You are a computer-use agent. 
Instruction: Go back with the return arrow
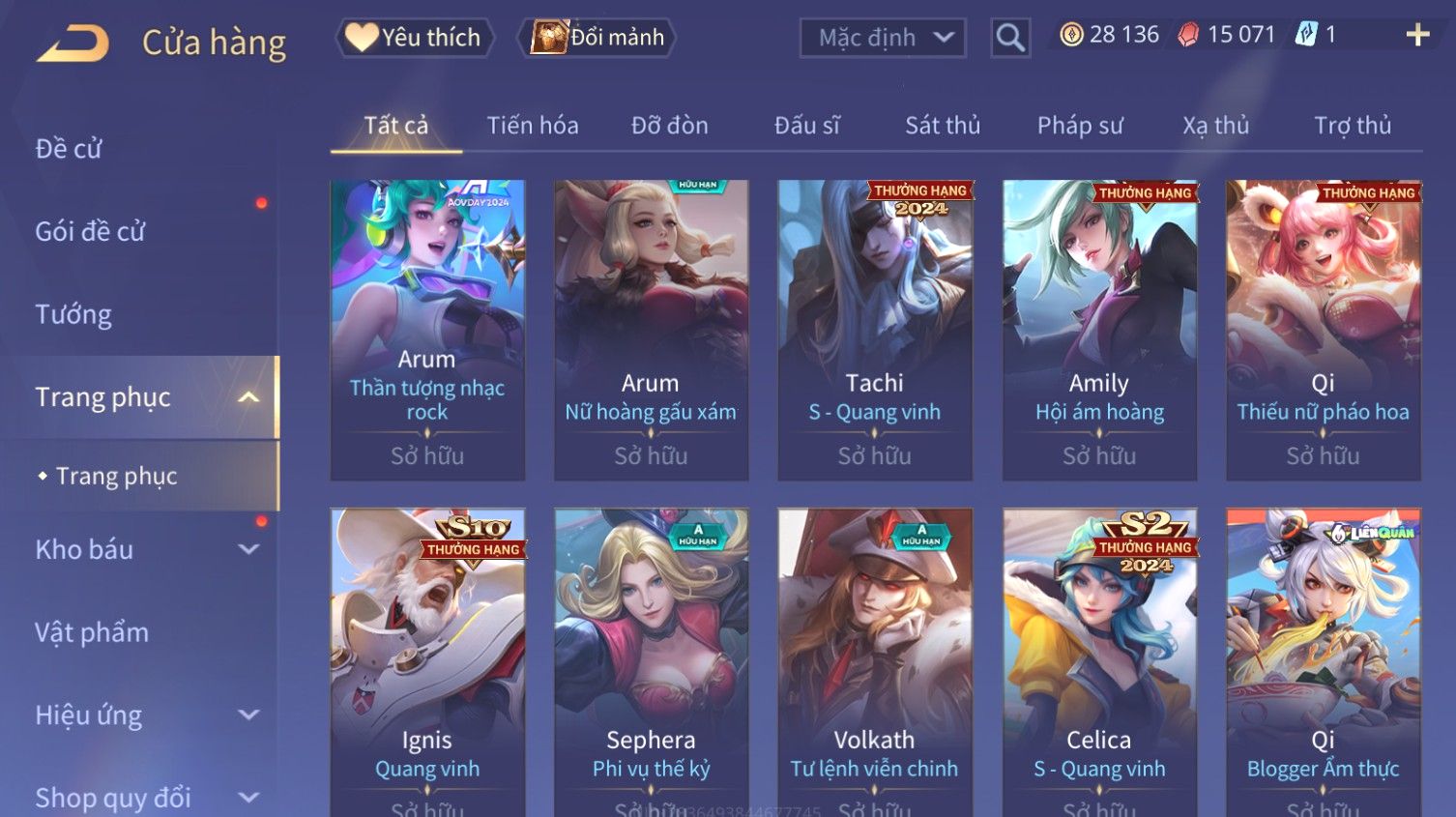pos(73,44)
